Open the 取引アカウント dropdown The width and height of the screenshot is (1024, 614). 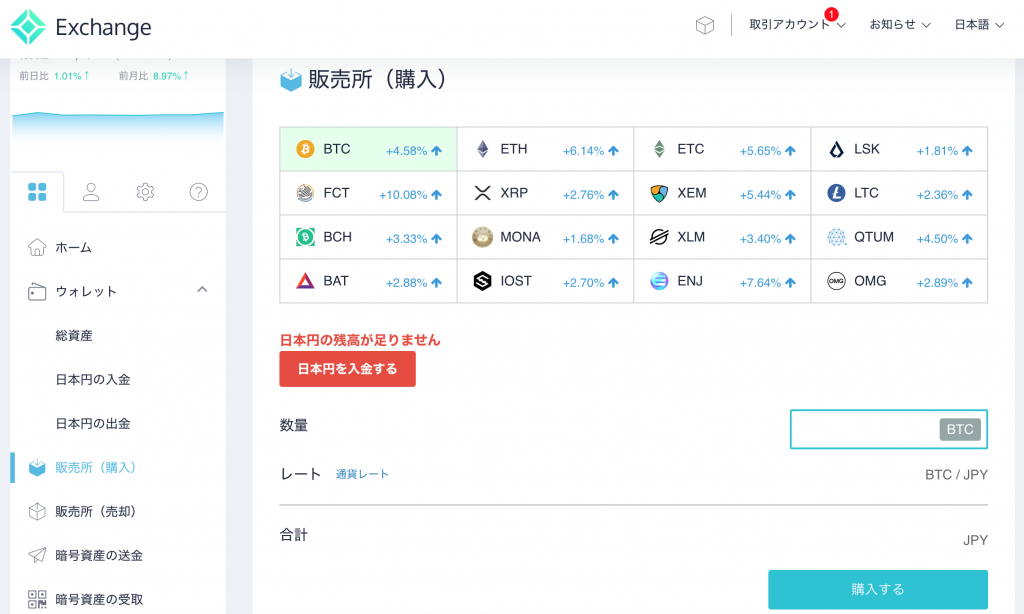[x=797, y=25]
